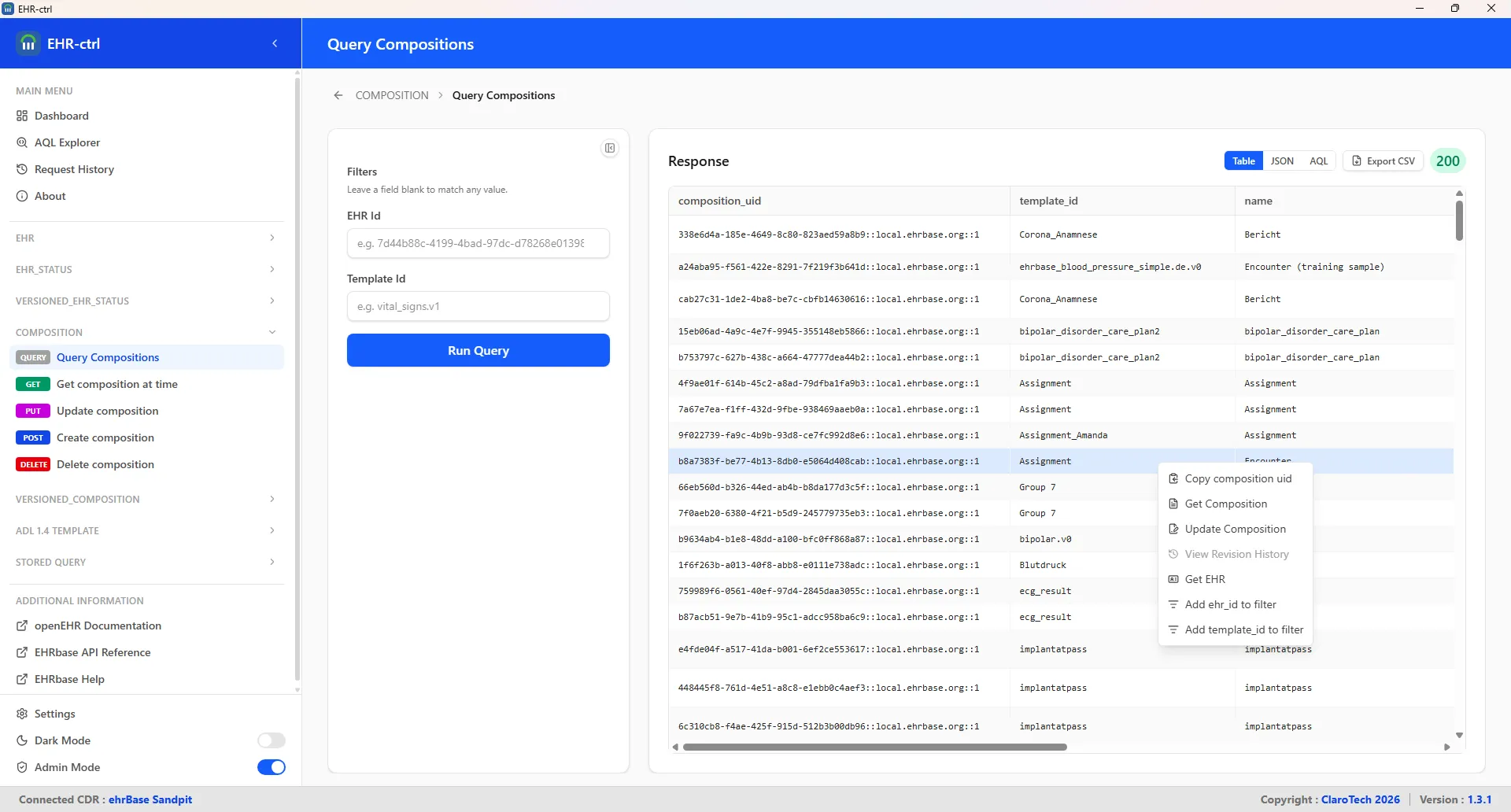The width and height of the screenshot is (1511, 812).
Task: Click the Export CSV file icon
Action: coord(1357,161)
